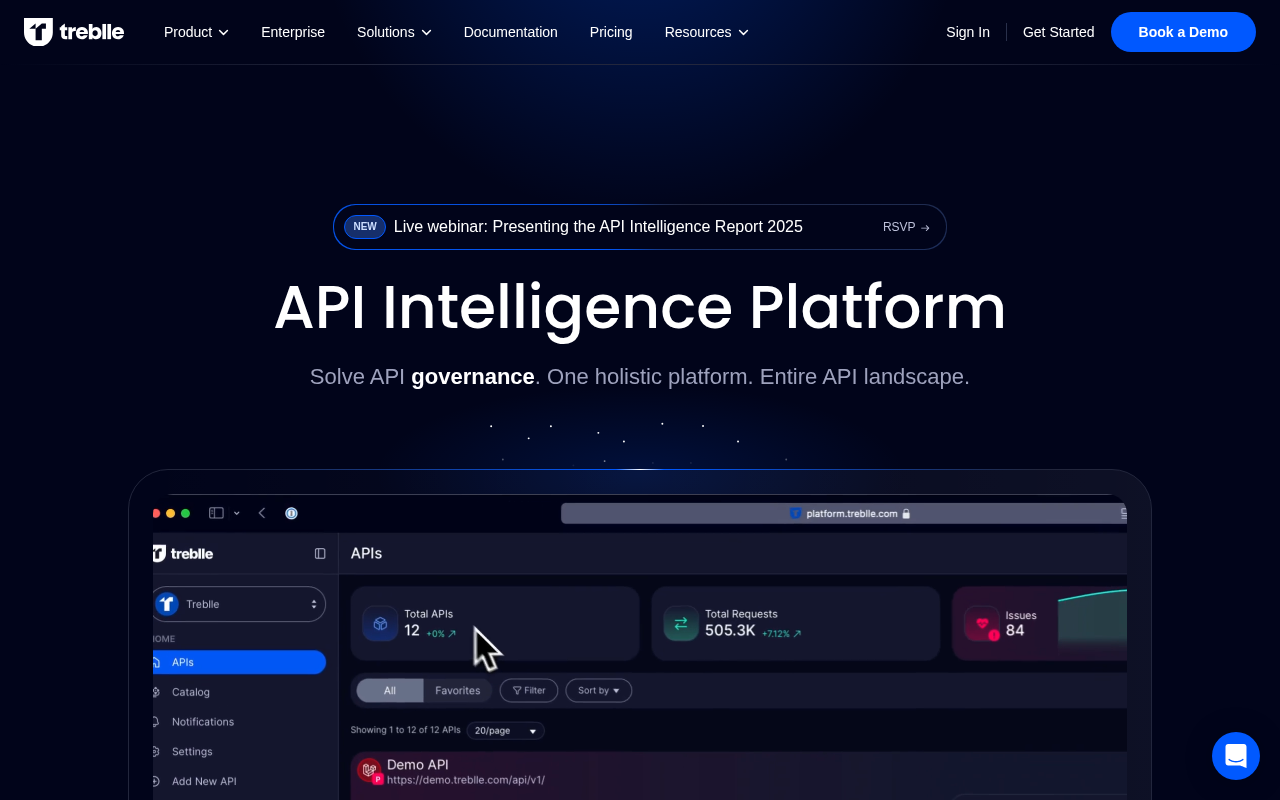Screen dimensions: 1280x800
Task: Open the Demo API entry
Action: click(417, 765)
